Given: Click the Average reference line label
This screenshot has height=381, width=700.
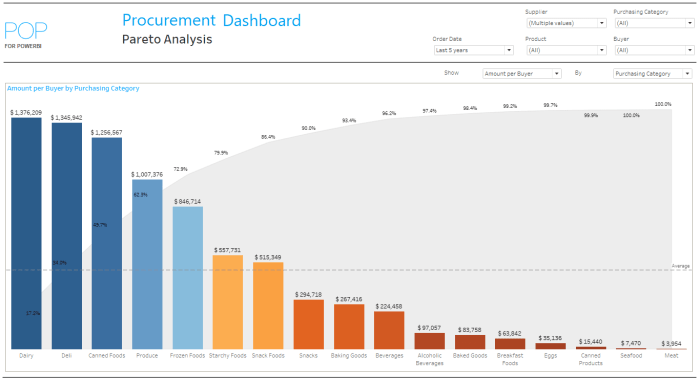Looking at the screenshot, I should pos(681,266).
